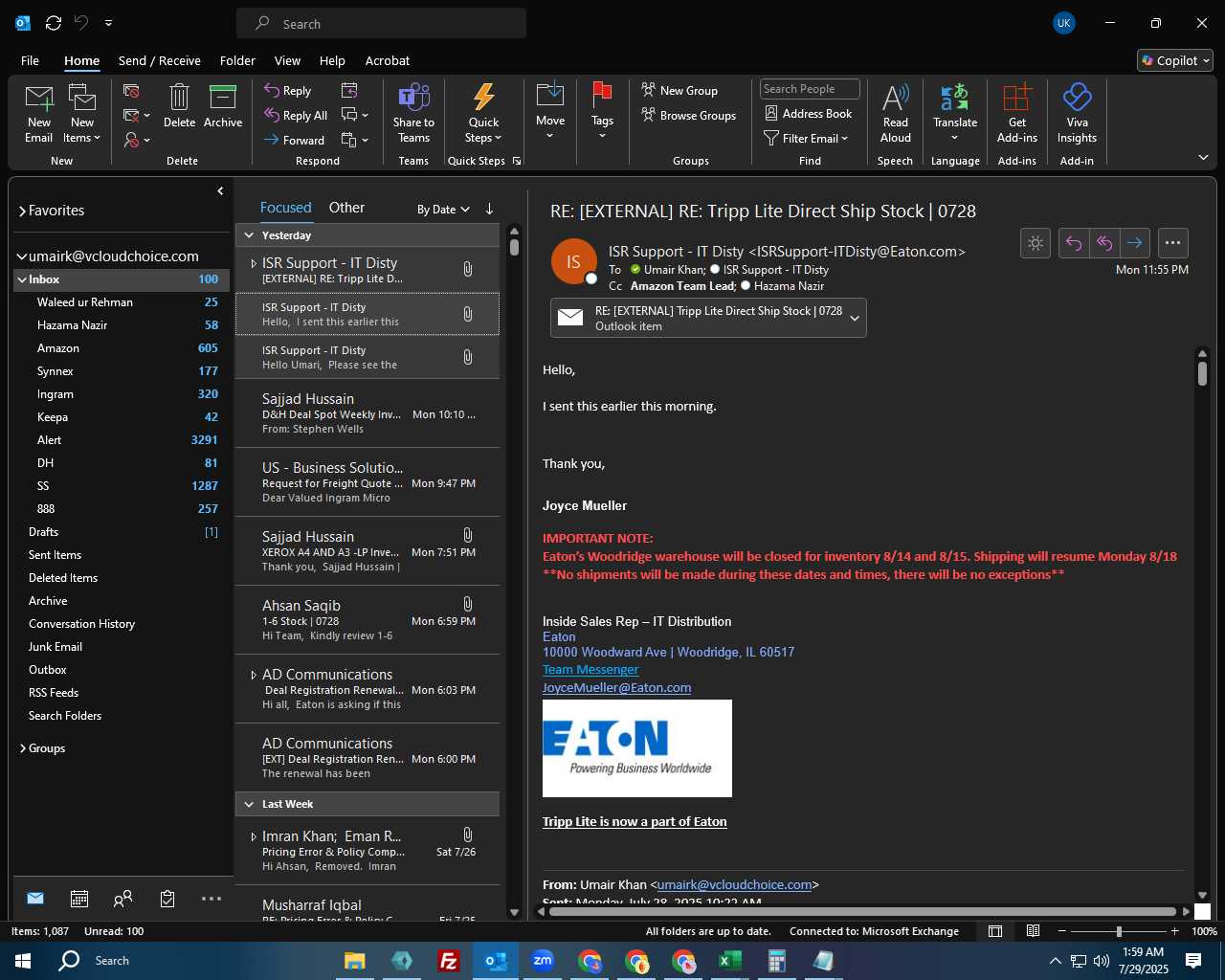The image size is (1225, 980).
Task: Open the Folder ribbon tab
Action: click(x=237, y=60)
